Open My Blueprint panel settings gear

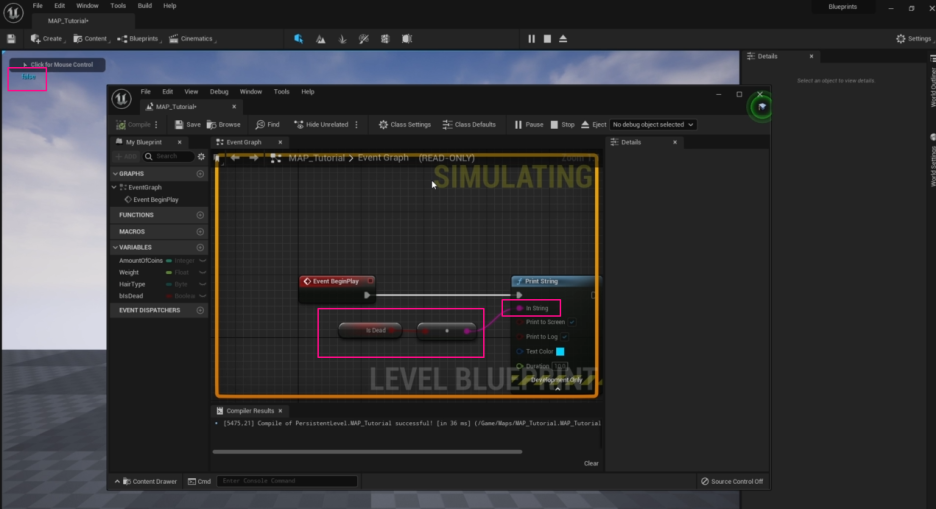pos(201,157)
